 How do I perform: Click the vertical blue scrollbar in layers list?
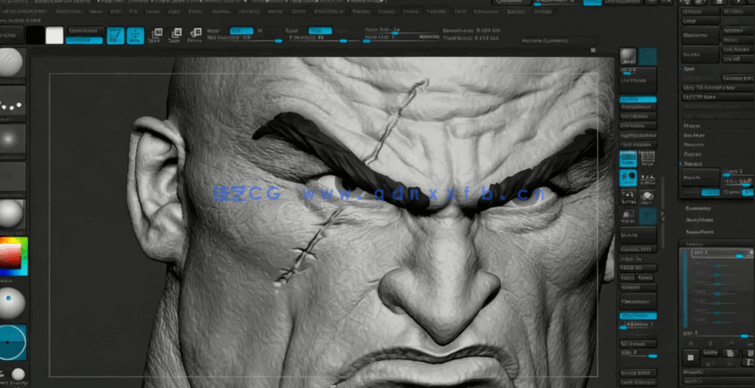(686, 288)
